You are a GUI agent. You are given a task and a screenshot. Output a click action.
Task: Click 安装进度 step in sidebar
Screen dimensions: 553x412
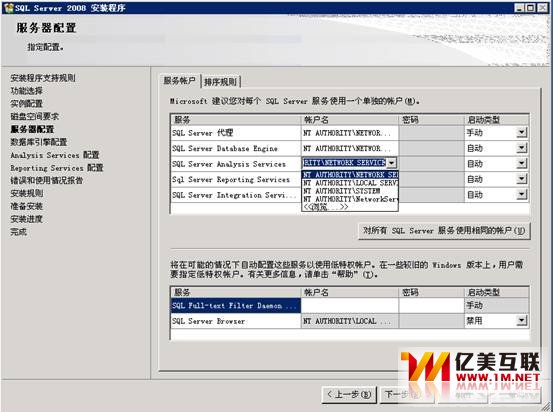coord(26,219)
